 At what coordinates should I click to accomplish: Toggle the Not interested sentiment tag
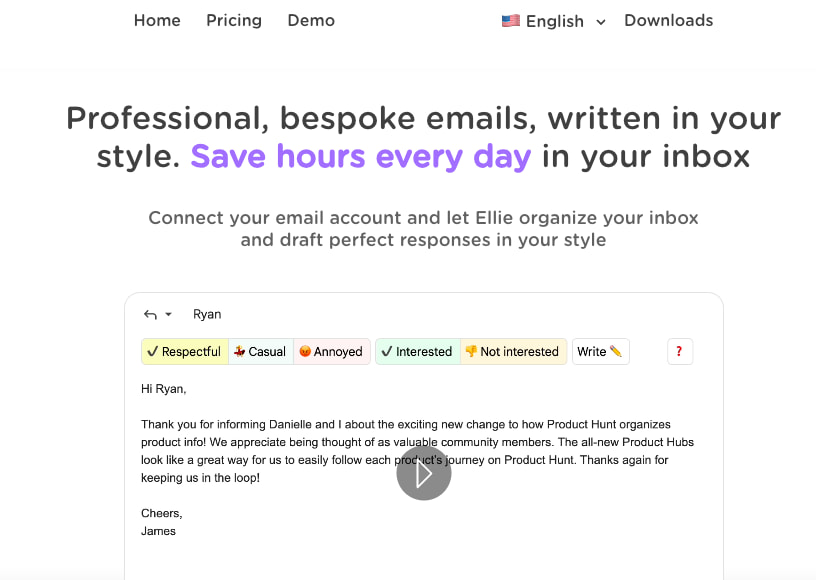512,351
